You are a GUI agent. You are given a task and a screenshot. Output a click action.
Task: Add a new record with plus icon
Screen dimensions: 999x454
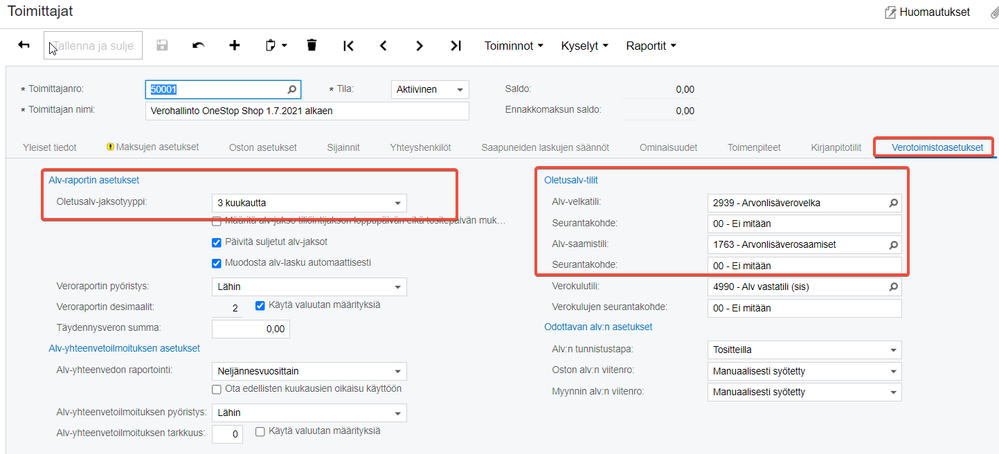(x=234, y=45)
